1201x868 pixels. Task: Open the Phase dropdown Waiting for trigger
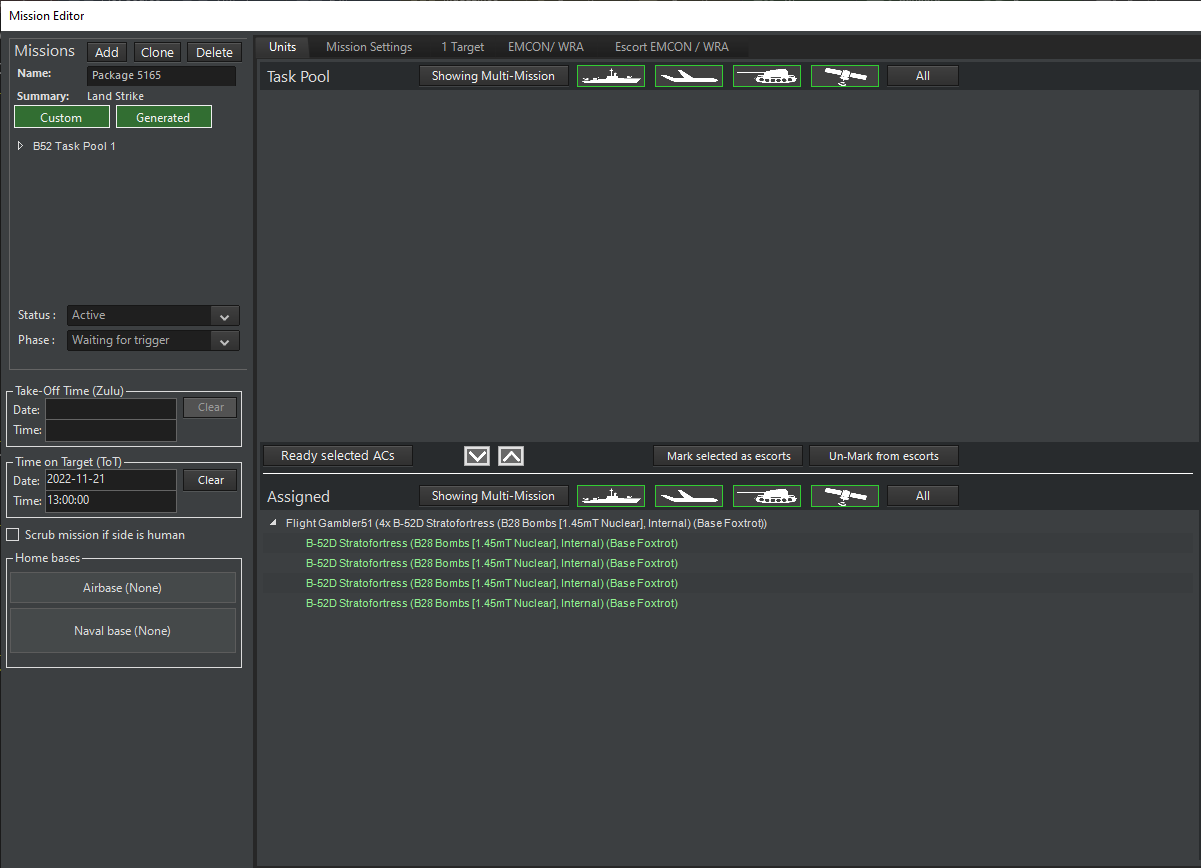[153, 340]
